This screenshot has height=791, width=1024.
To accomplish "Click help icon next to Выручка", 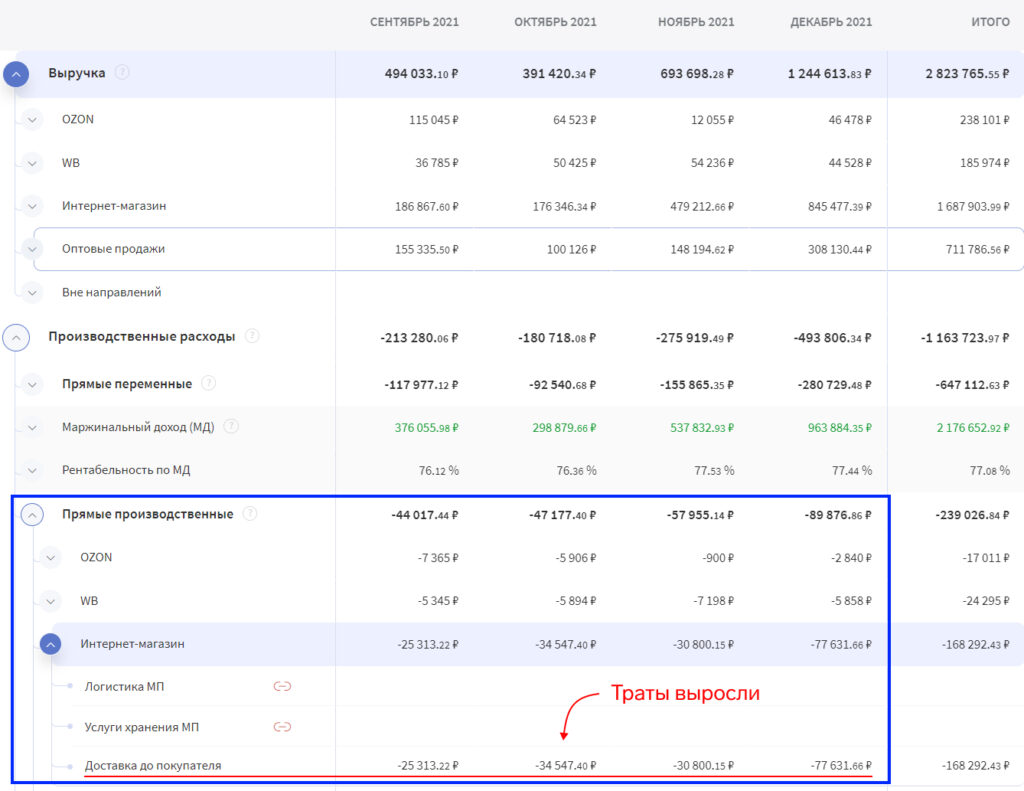I will (x=122, y=72).
